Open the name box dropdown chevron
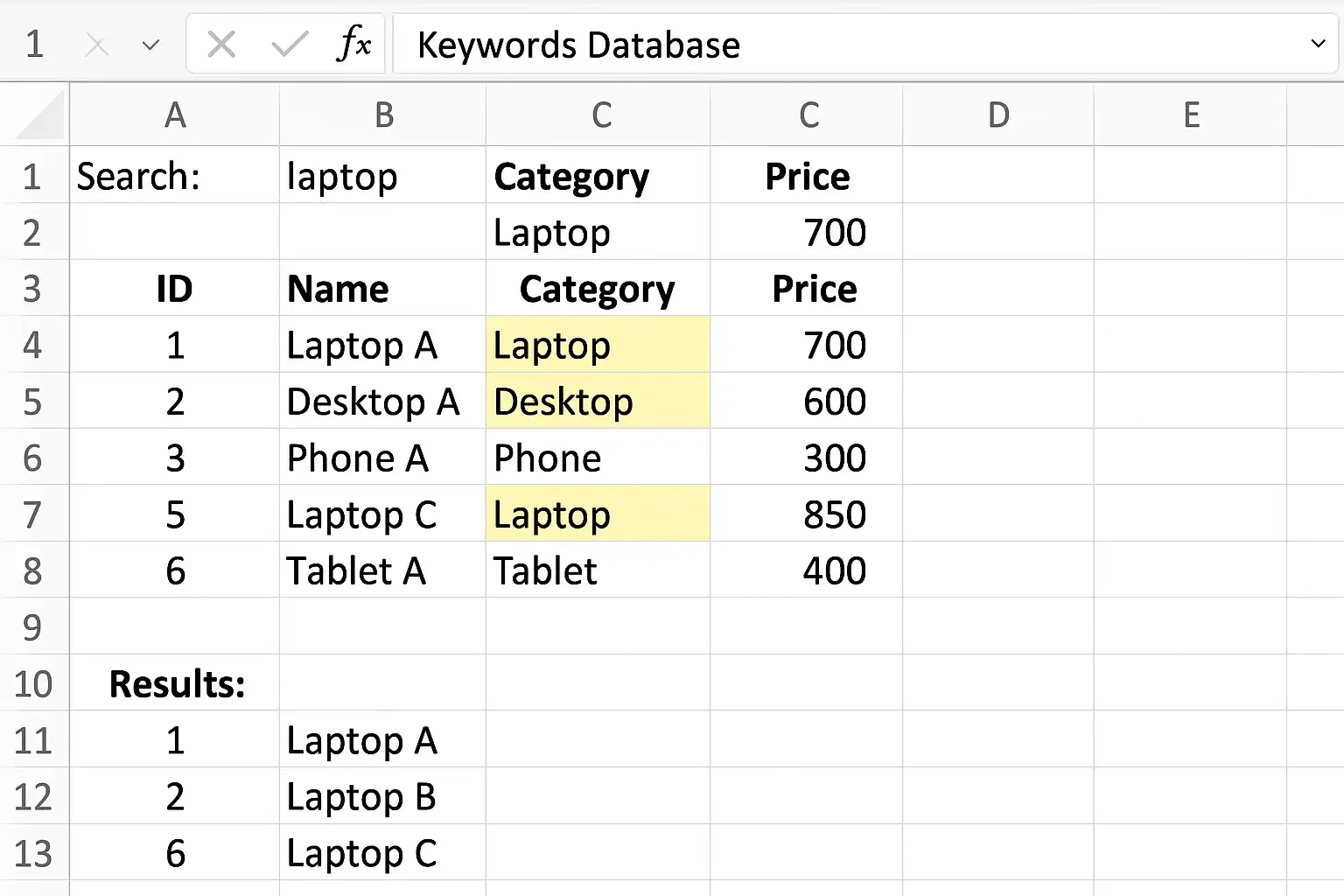The height and width of the screenshot is (896, 1344). (150, 45)
